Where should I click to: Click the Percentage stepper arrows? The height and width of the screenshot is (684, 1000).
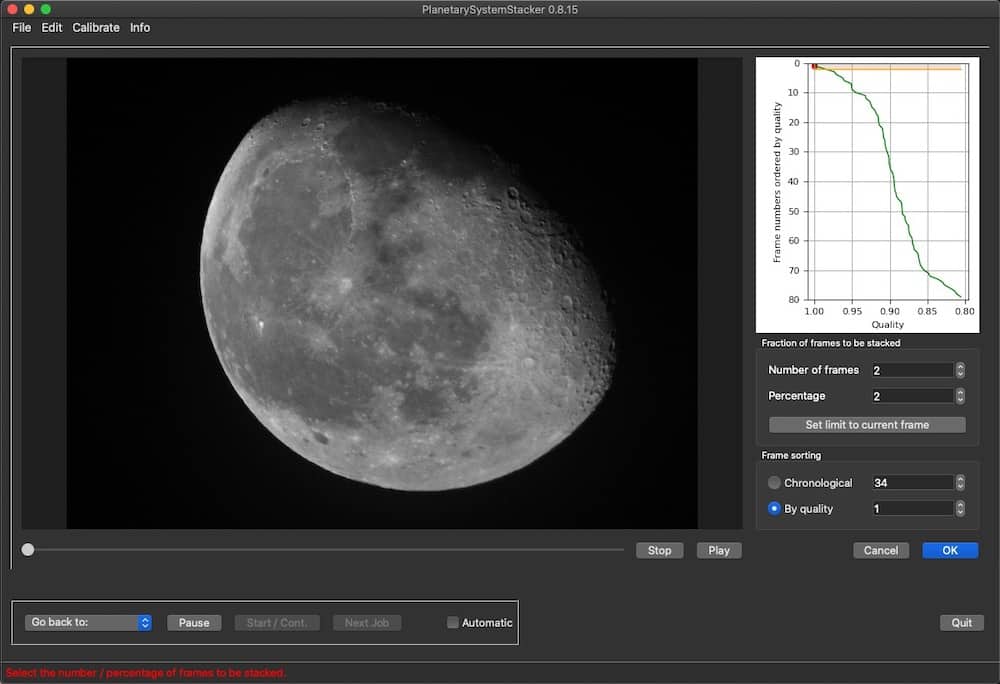coord(960,396)
